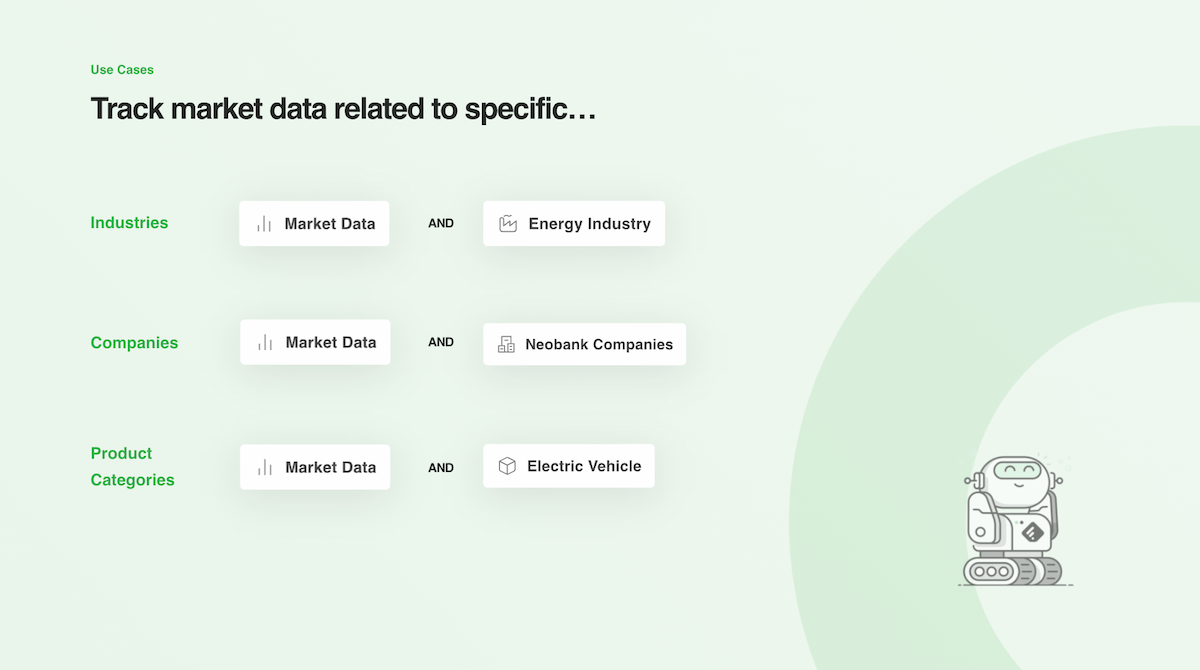Click the bar chart icon beside Product Categories
The width and height of the screenshot is (1200, 670).
pyautogui.click(x=265, y=467)
